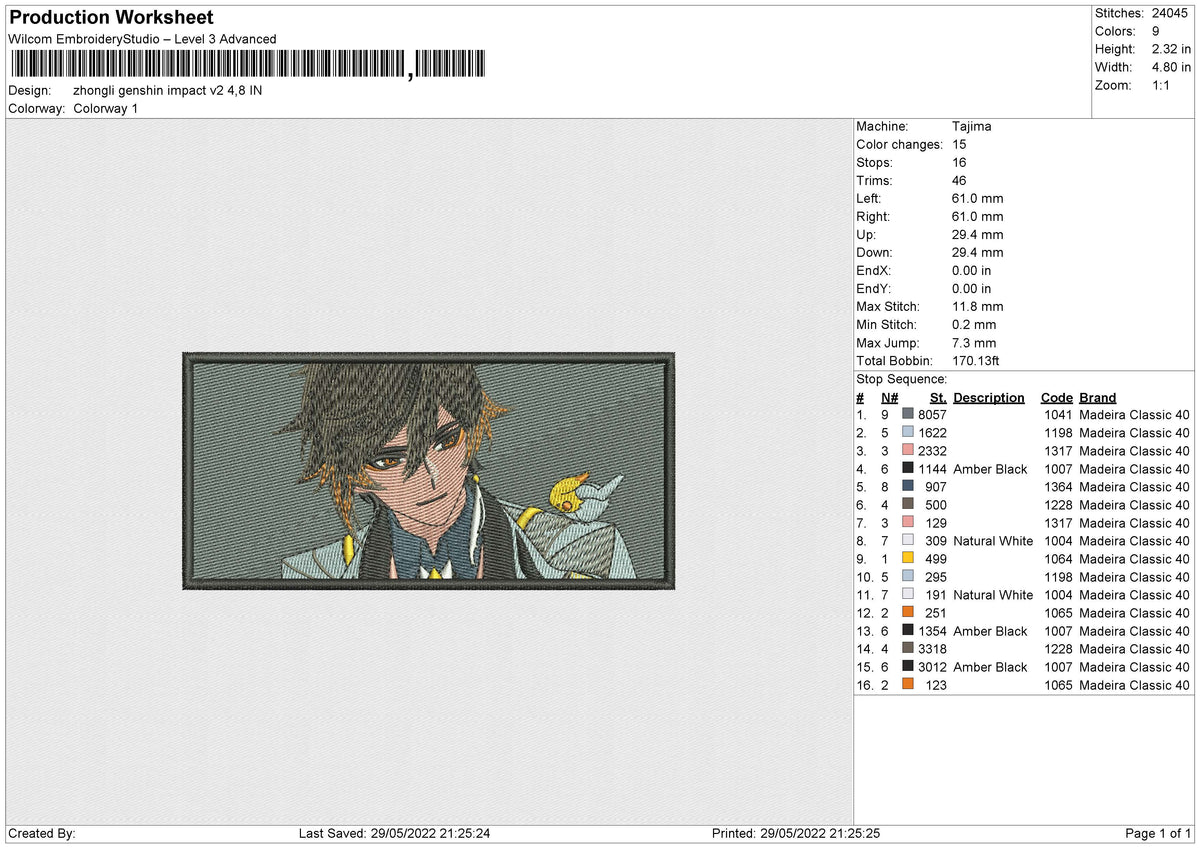
Task: Click stitch count '2332' in stop row 3
Action: pos(932,451)
